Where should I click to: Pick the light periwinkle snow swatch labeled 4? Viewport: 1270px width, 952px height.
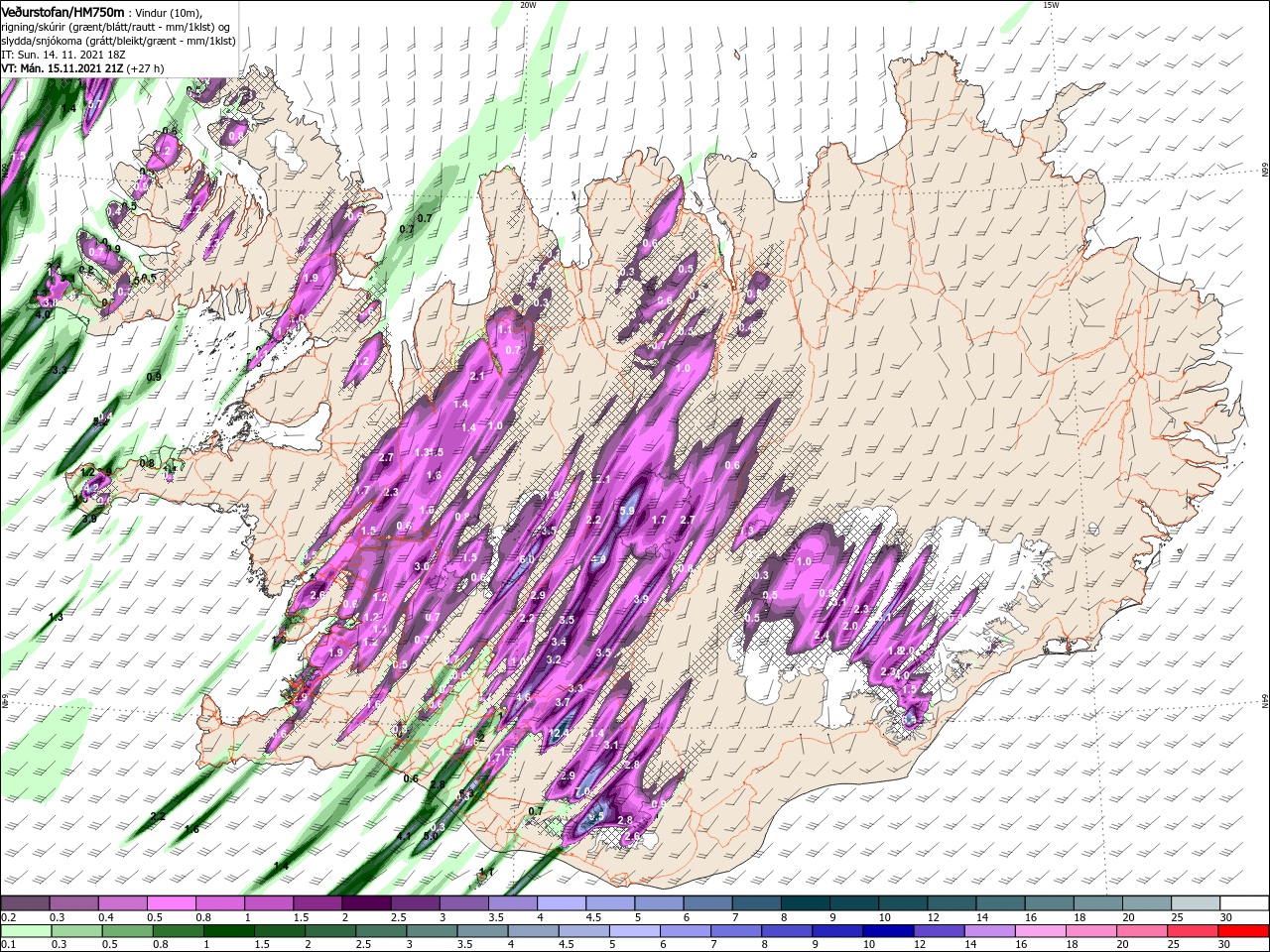(562, 904)
